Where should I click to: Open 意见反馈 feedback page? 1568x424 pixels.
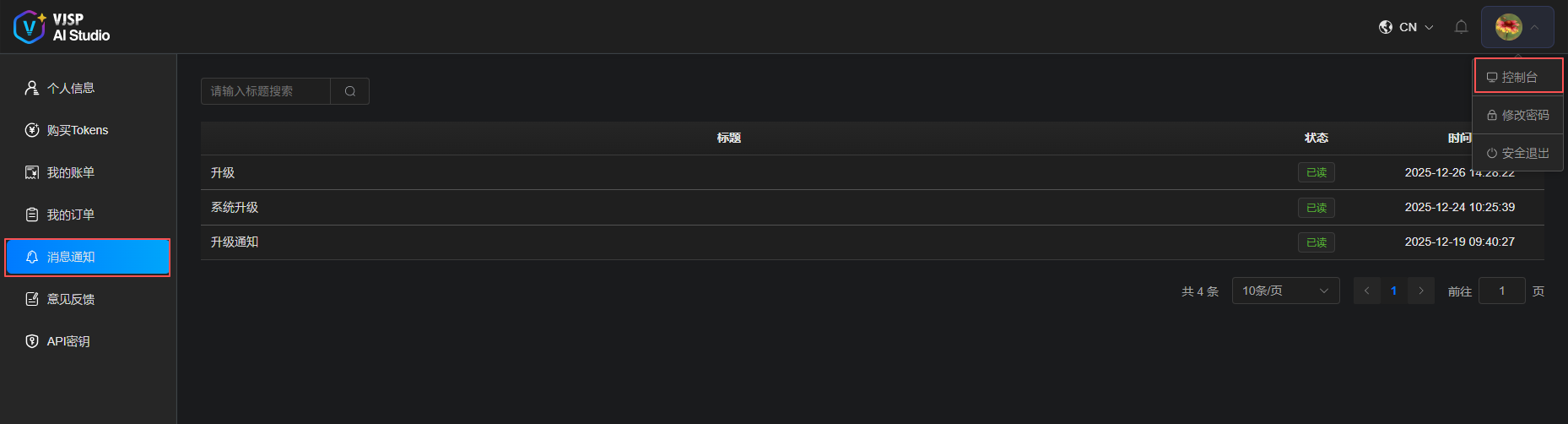tap(71, 299)
